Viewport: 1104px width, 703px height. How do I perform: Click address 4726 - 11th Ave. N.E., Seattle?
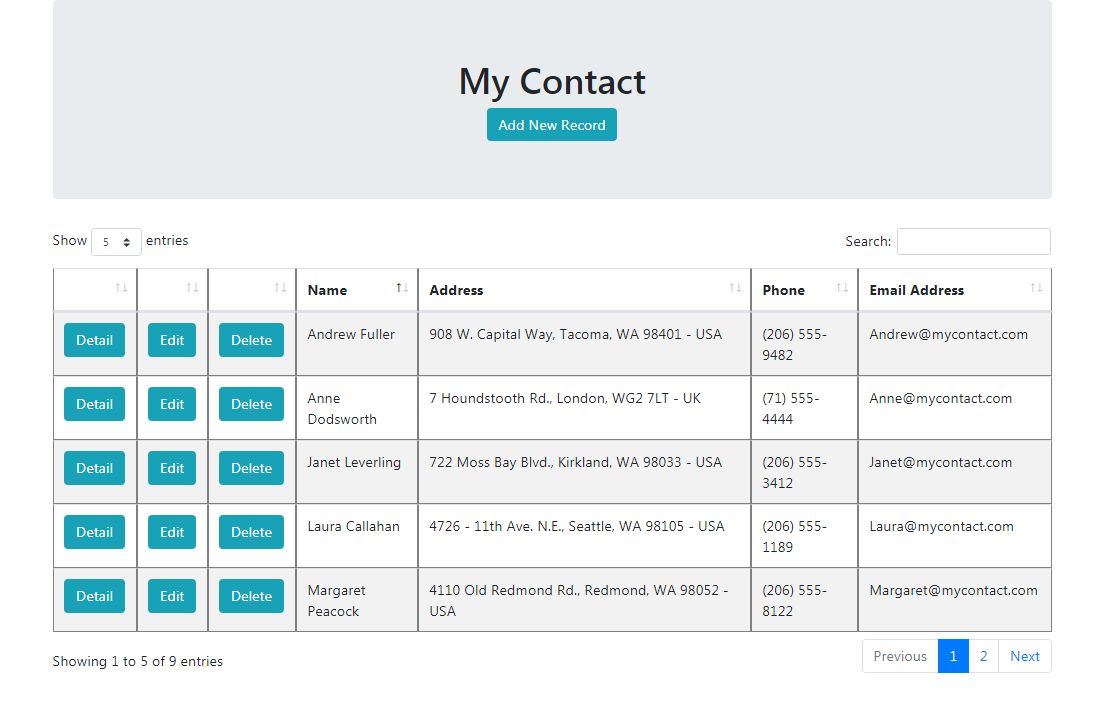pos(577,527)
